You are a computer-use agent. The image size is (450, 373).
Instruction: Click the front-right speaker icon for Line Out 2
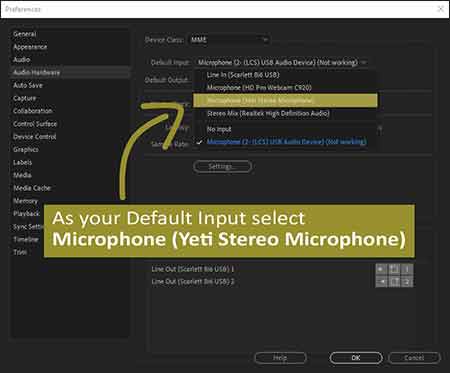point(382,282)
